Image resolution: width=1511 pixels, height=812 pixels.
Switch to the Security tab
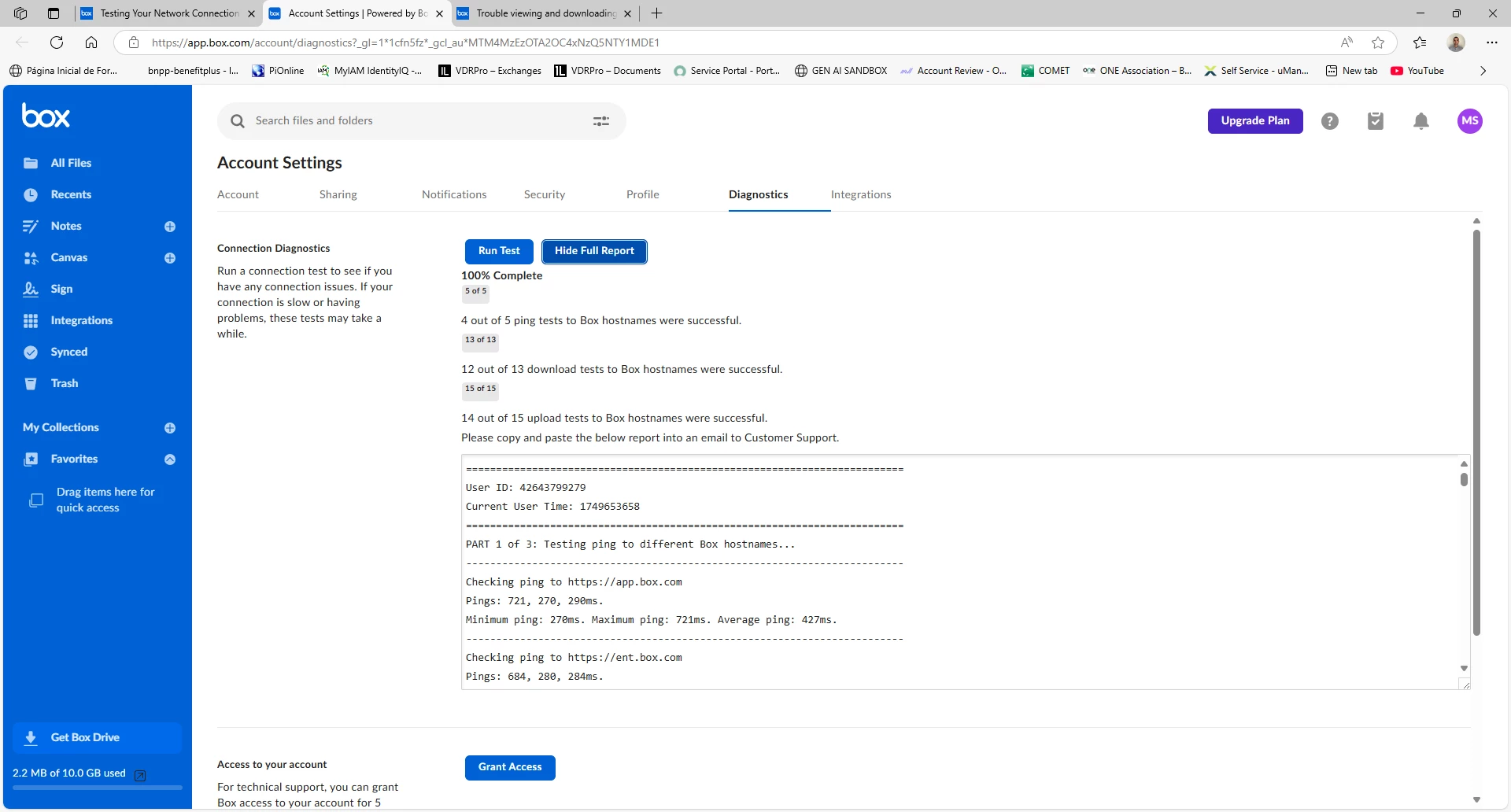545,194
